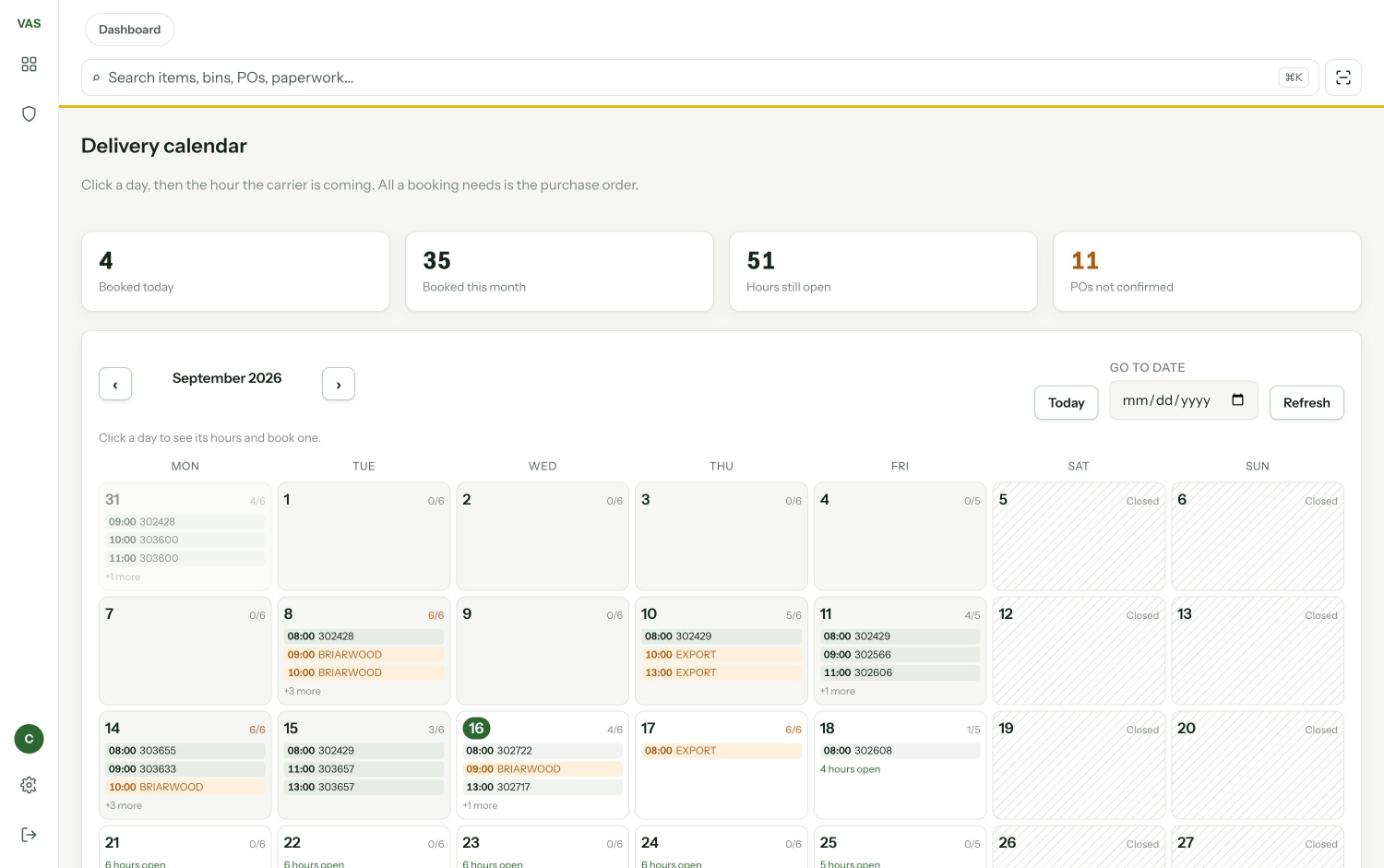Select the Dashboard breadcrumb tab
The image size is (1384, 868).
coord(130,30)
